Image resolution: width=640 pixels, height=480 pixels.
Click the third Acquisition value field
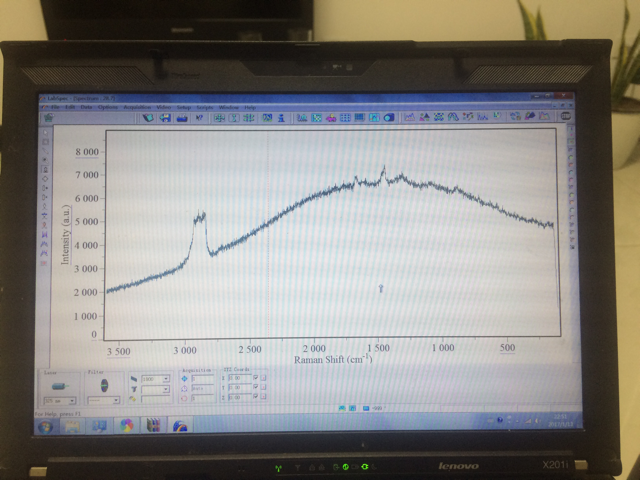pos(202,398)
